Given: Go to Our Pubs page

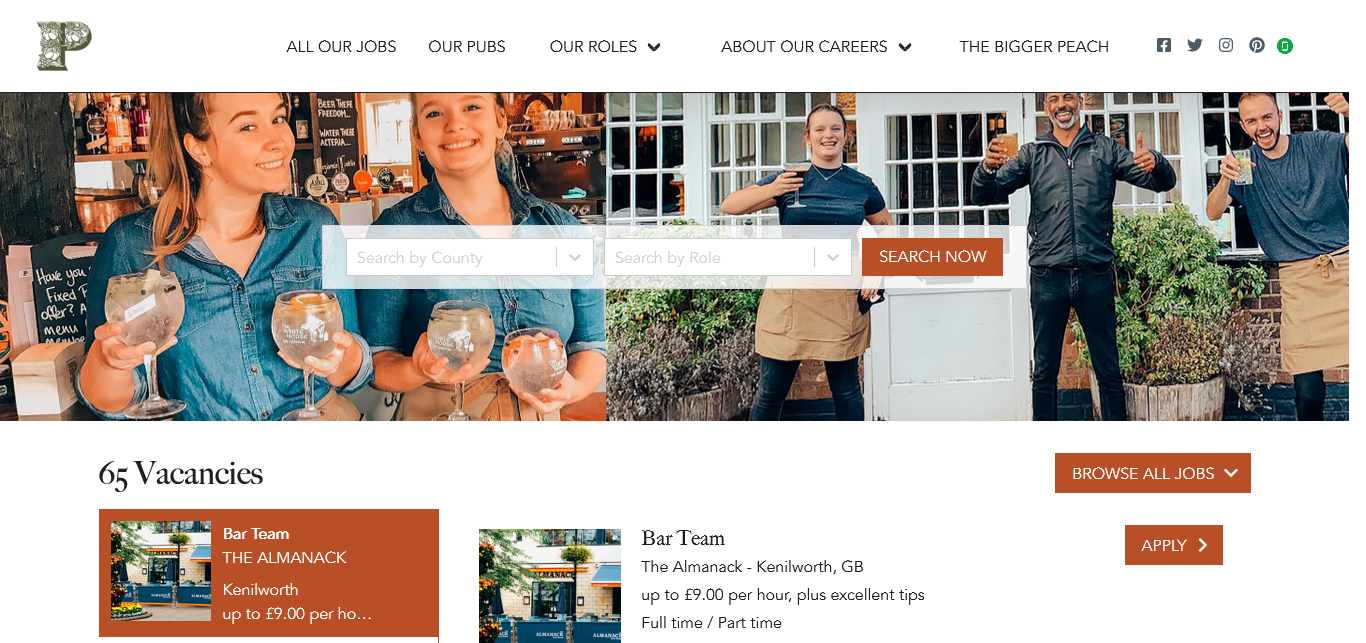Looking at the screenshot, I should [x=467, y=46].
